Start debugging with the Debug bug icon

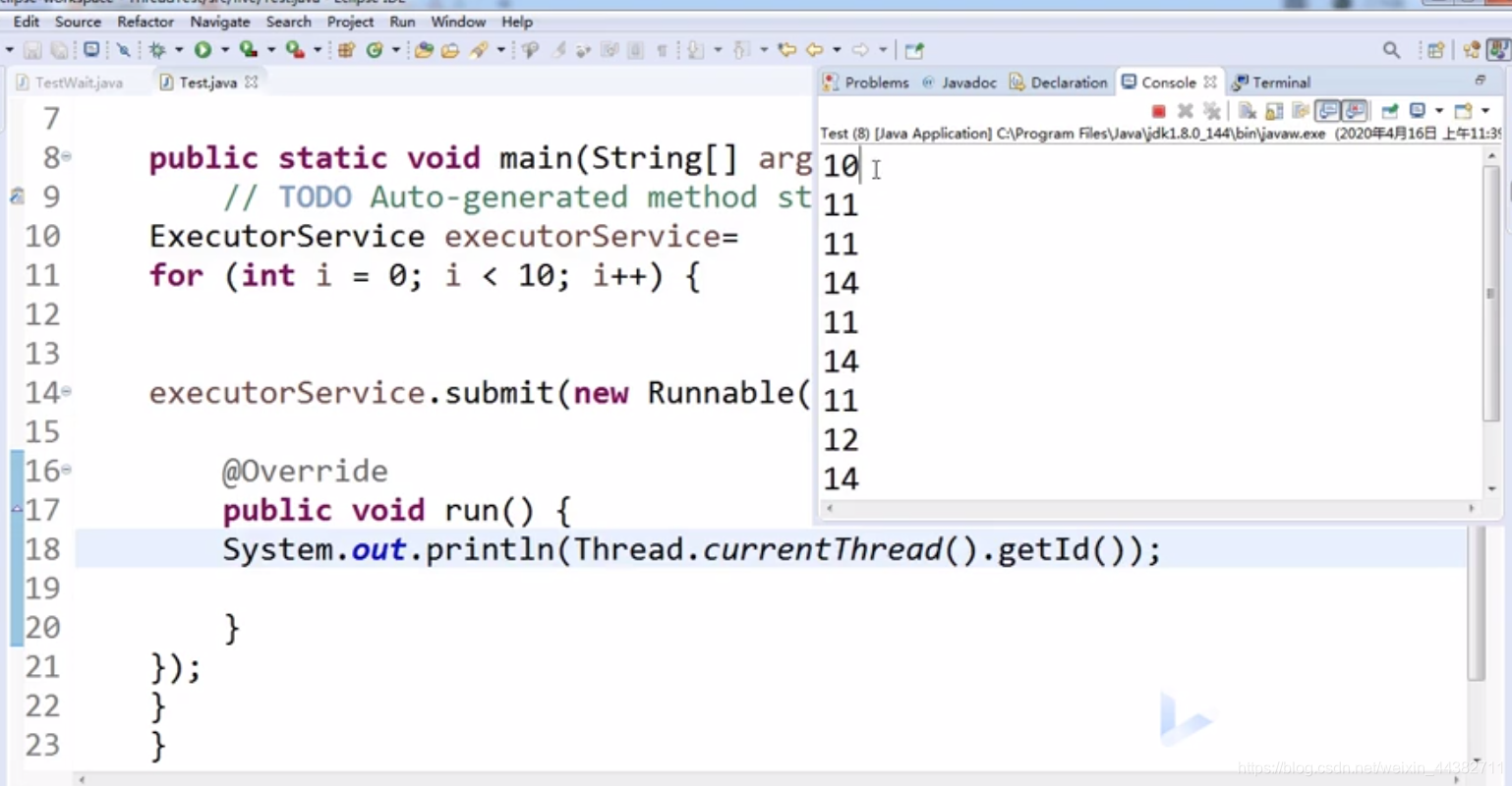click(x=157, y=50)
